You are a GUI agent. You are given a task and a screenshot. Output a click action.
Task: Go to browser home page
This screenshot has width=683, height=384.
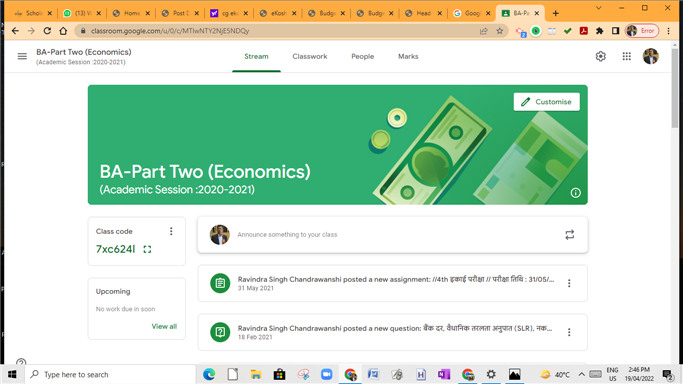click(63, 31)
